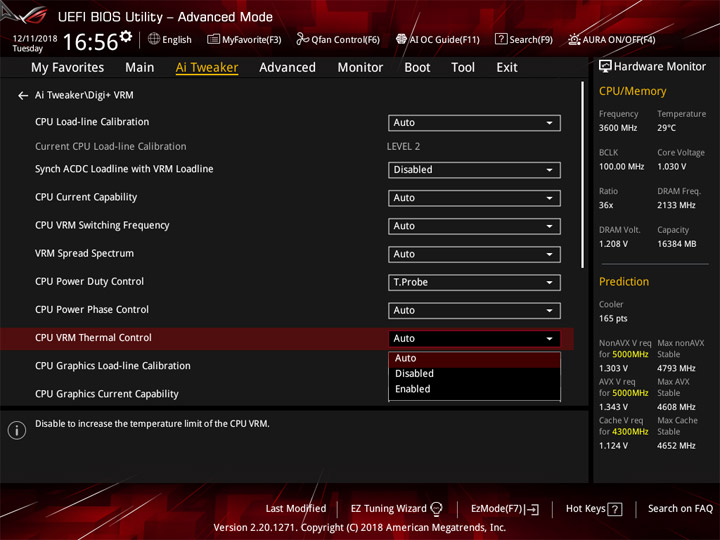The height and width of the screenshot is (540, 720).
Task: Open MyFavorite(F3) list icon
Action: [x=213, y=39]
